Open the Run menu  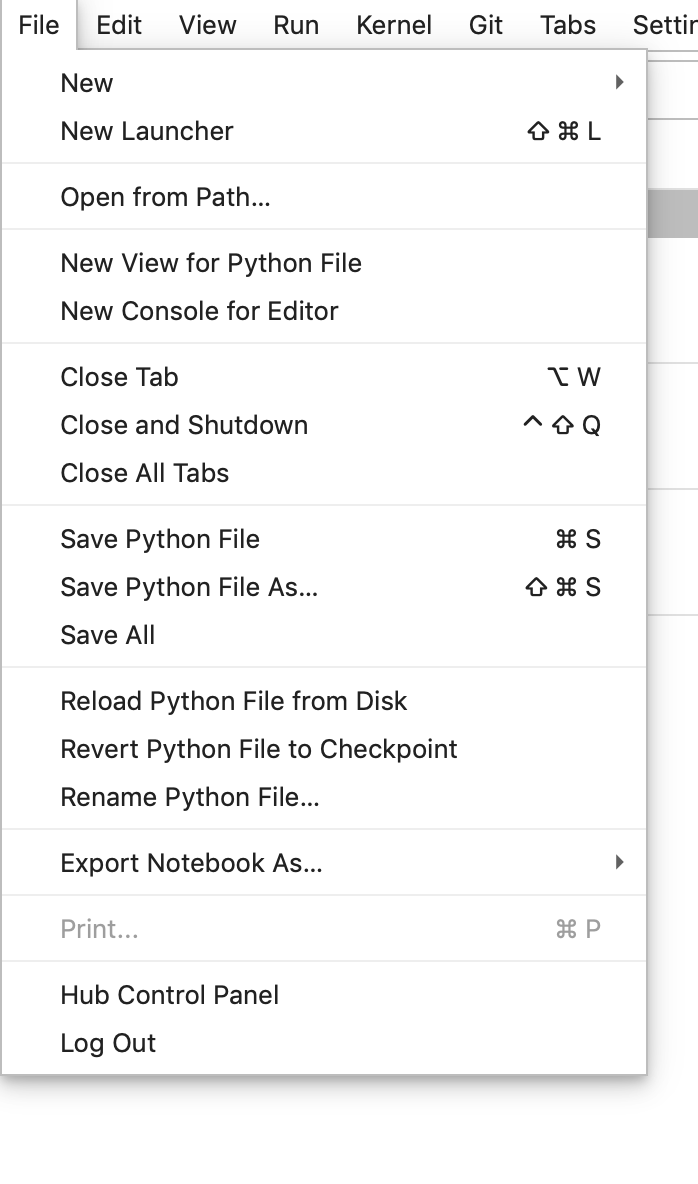click(295, 26)
